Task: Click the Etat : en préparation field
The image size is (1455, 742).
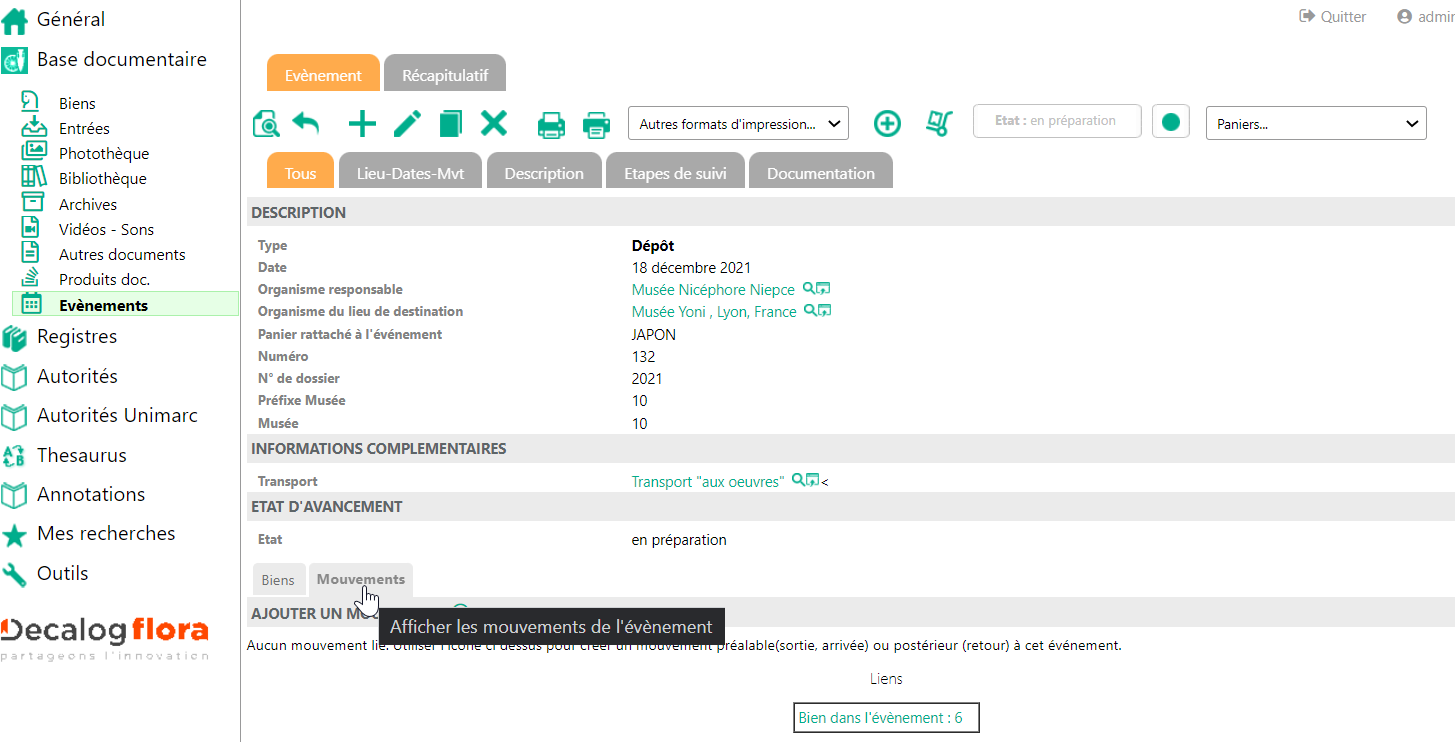Action: (1057, 121)
